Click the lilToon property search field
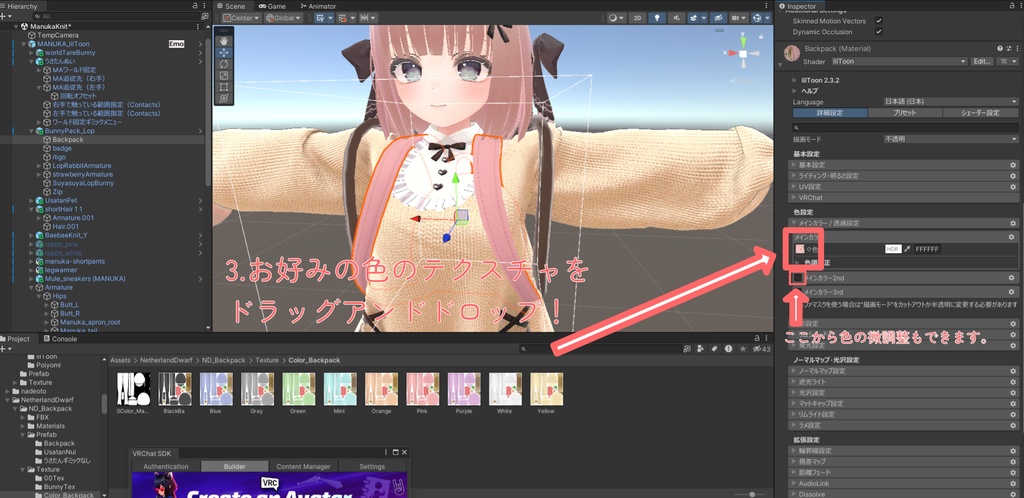1024x498 pixels. (905, 127)
